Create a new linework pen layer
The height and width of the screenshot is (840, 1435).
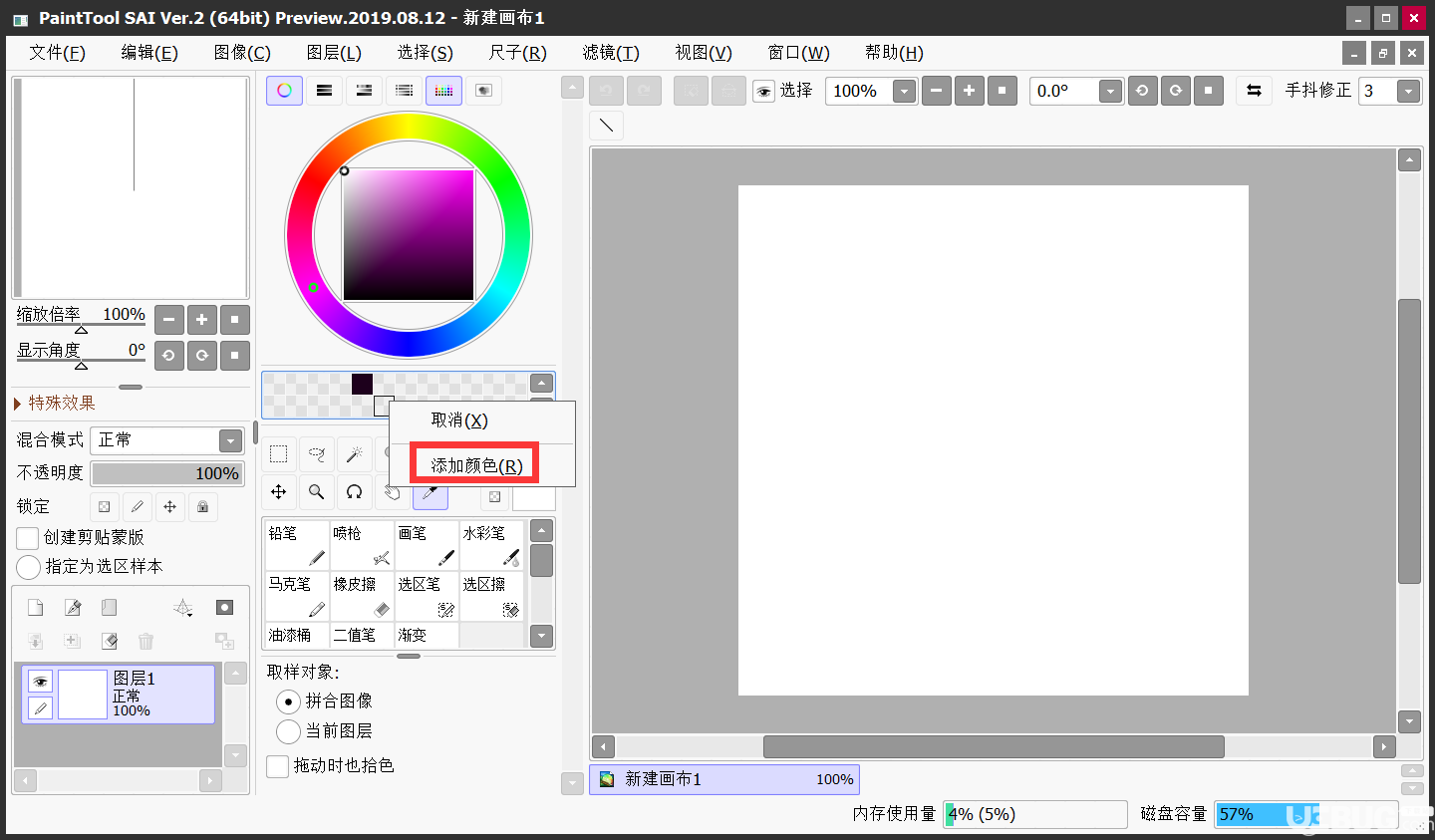pos(73,608)
